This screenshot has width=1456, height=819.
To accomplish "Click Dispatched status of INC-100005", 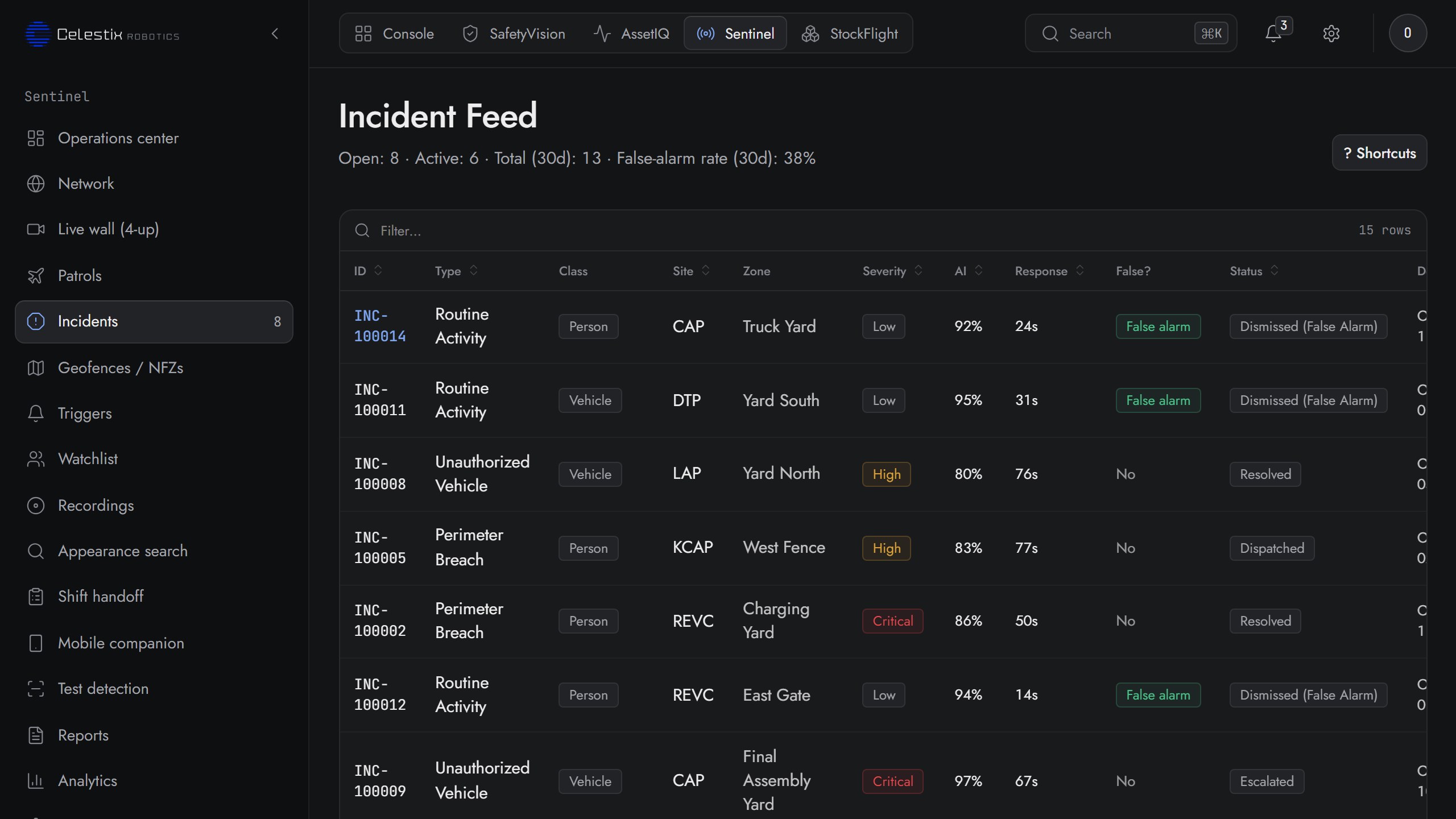I will [1272, 548].
